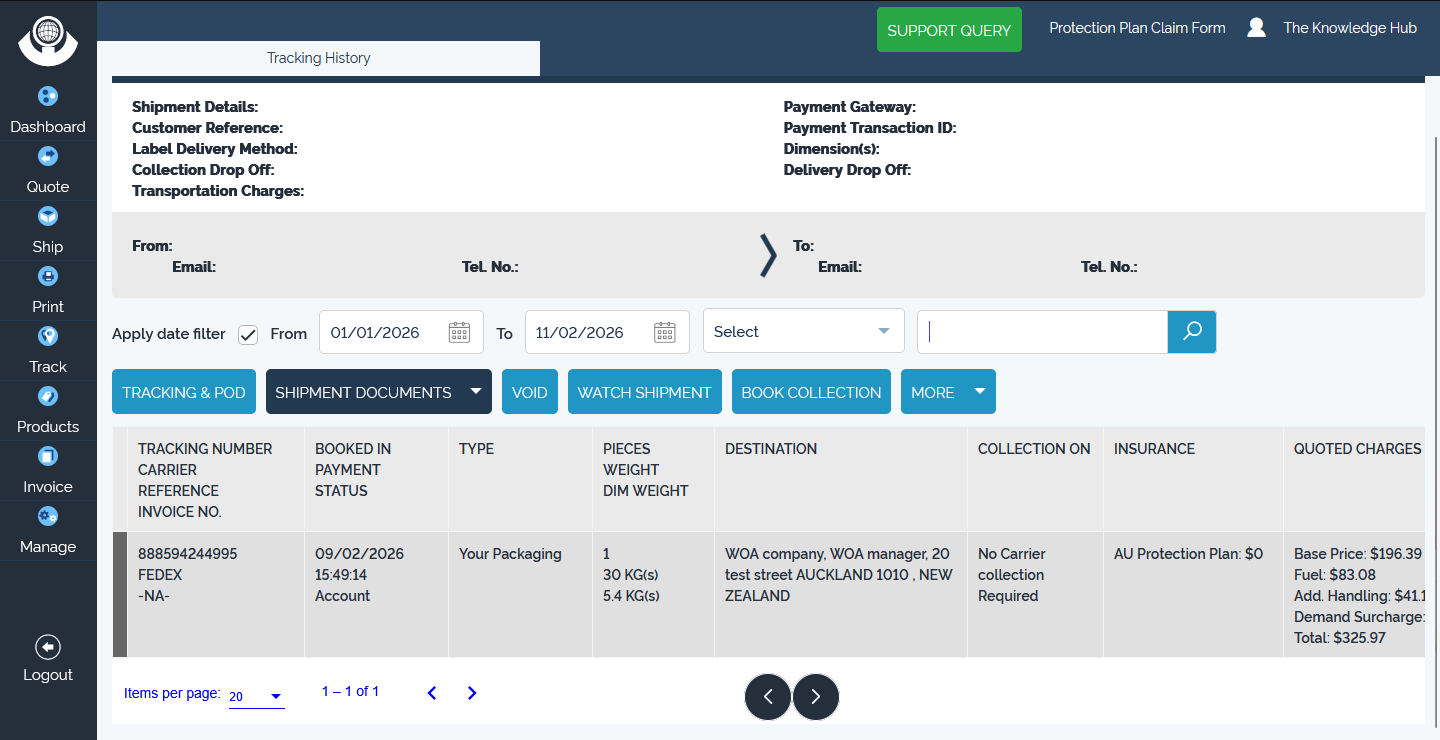Open calendar picker for From date
The width and height of the screenshot is (1440, 740).
(459, 332)
